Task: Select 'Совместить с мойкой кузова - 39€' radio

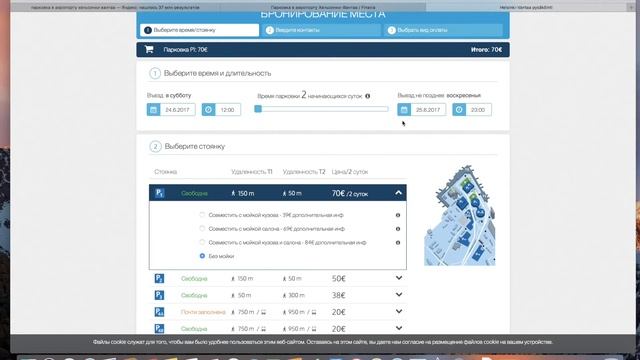Action: (202, 215)
